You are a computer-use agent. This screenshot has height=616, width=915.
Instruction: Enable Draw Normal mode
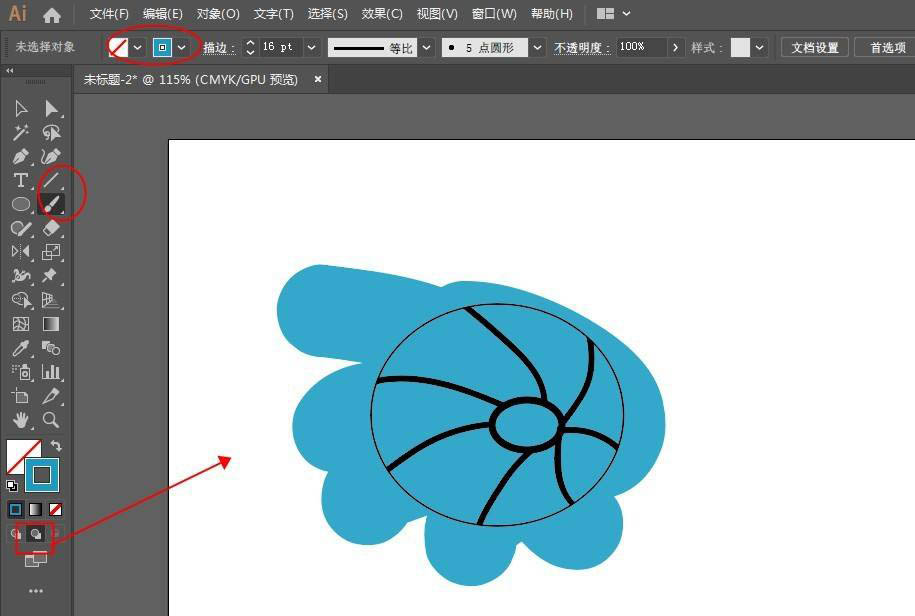[16, 534]
